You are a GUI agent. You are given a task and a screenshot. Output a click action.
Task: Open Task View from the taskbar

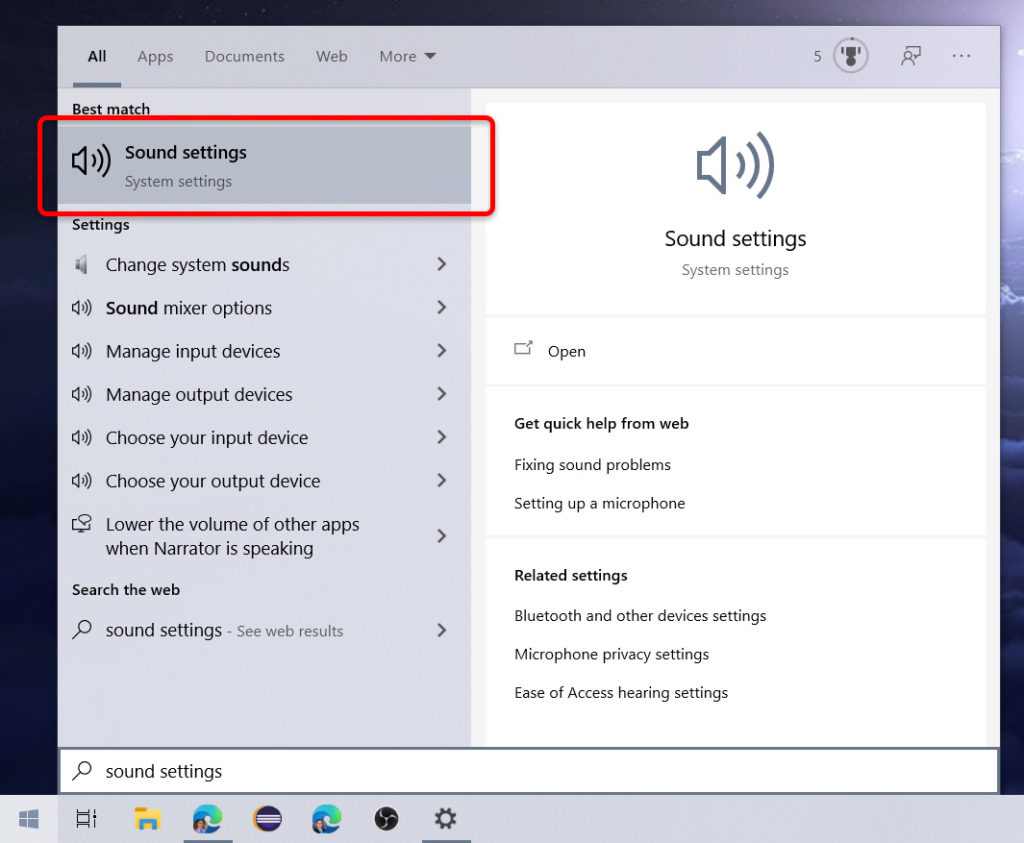(86, 819)
